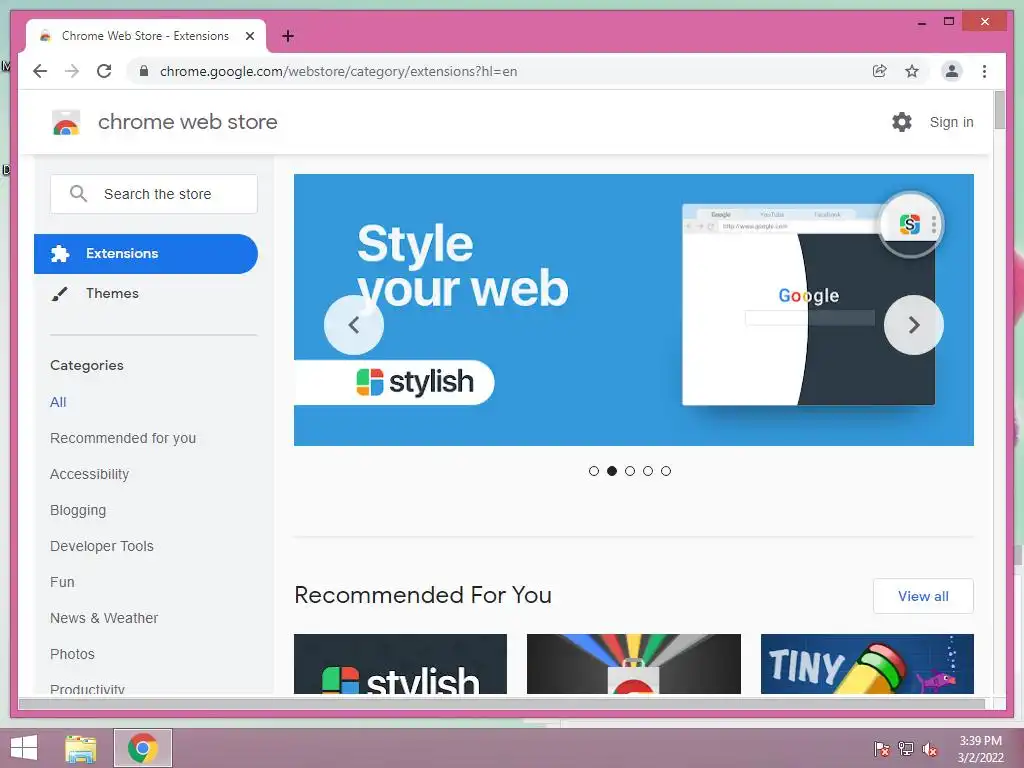
Task: Click the magnifier icon in the search box
Action: [78, 193]
